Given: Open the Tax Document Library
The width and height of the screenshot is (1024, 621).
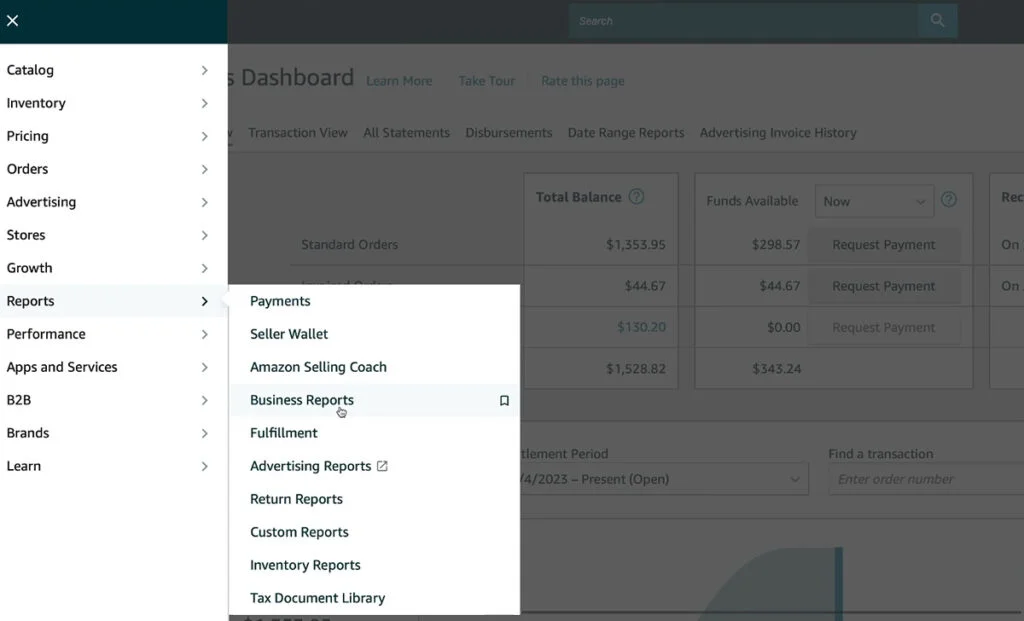Looking at the screenshot, I should tap(316, 597).
